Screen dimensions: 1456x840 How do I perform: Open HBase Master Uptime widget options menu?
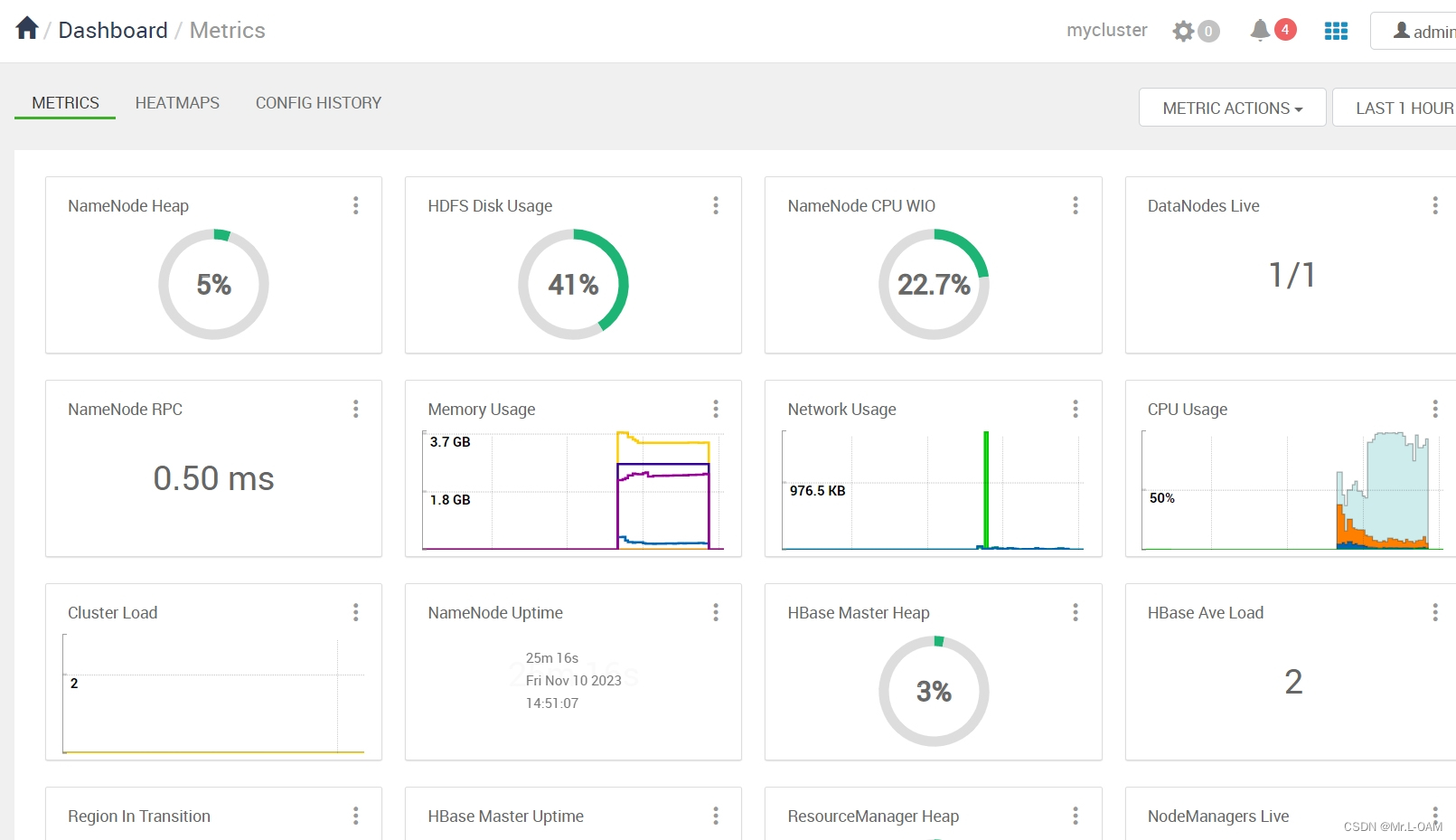(716, 816)
